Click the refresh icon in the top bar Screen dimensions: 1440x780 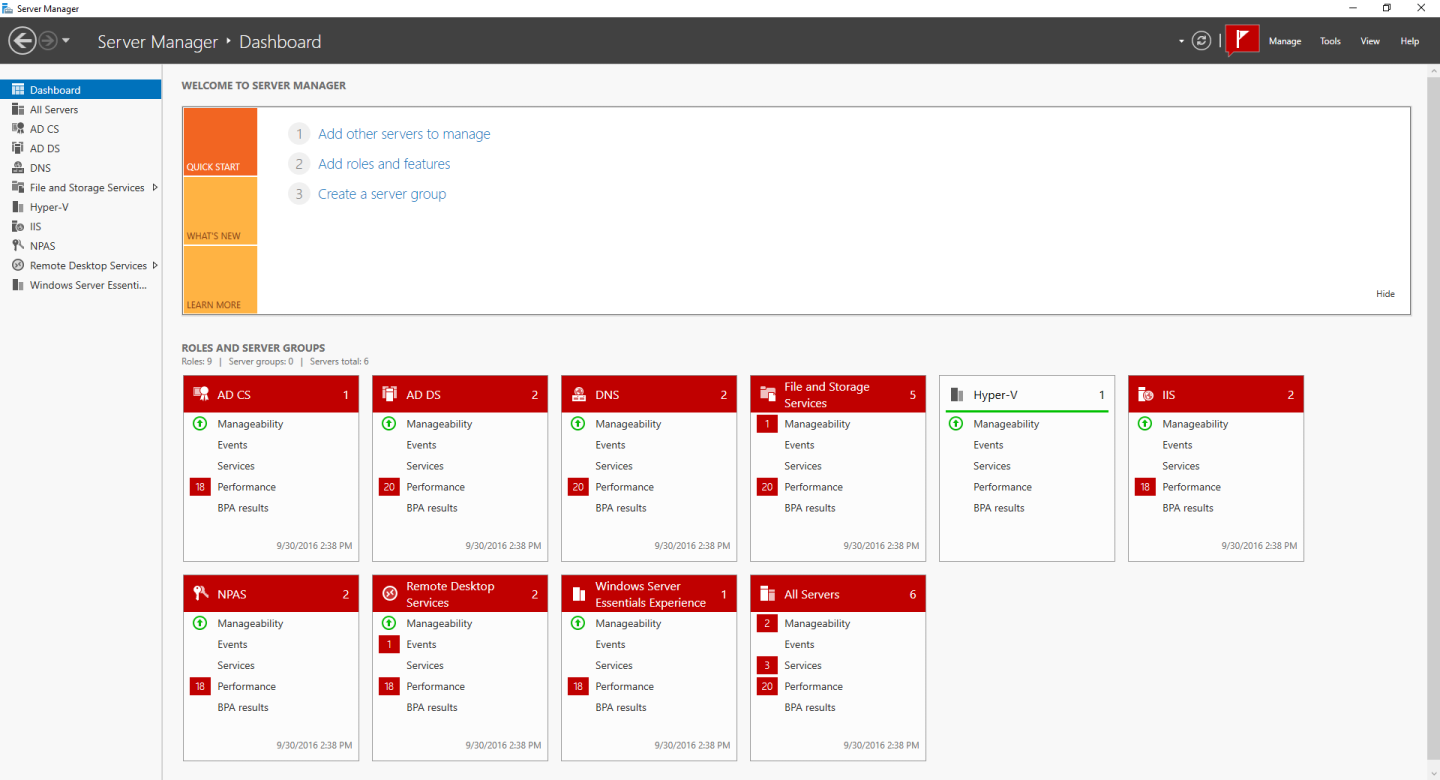point(1201,41)
